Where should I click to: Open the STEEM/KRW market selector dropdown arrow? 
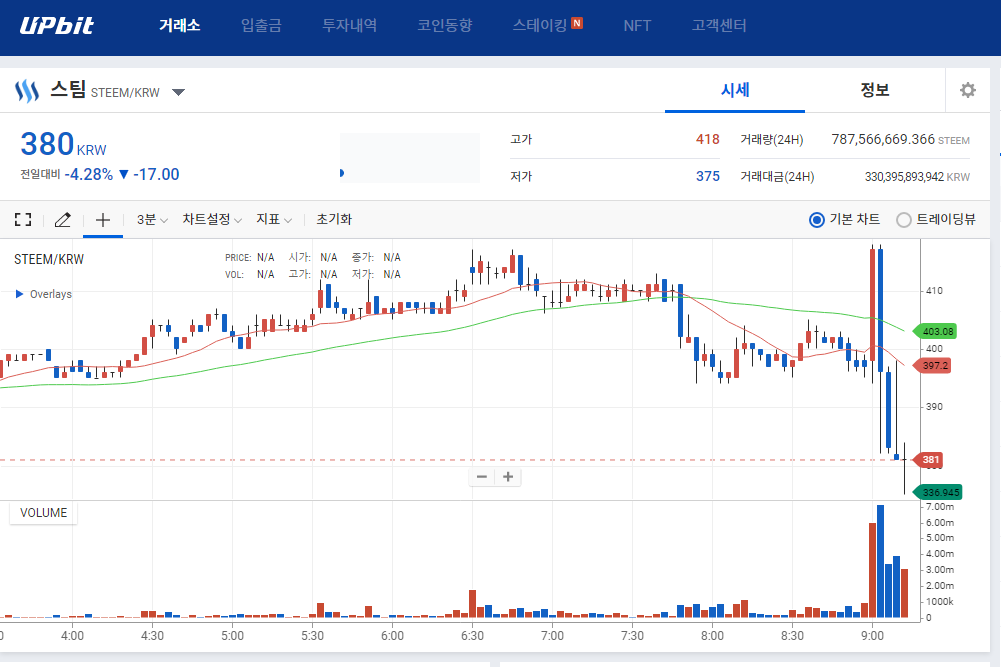click(x=179, y=93)
